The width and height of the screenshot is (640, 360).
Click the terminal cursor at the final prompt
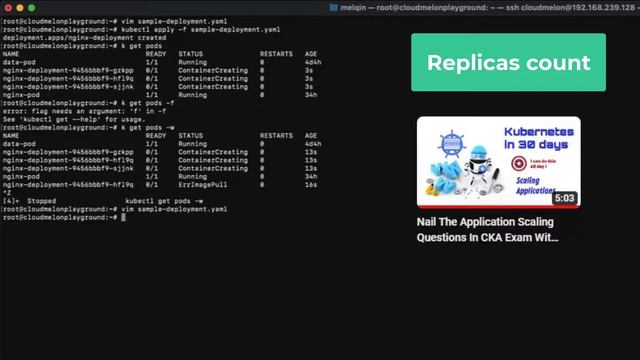(123, 218)
